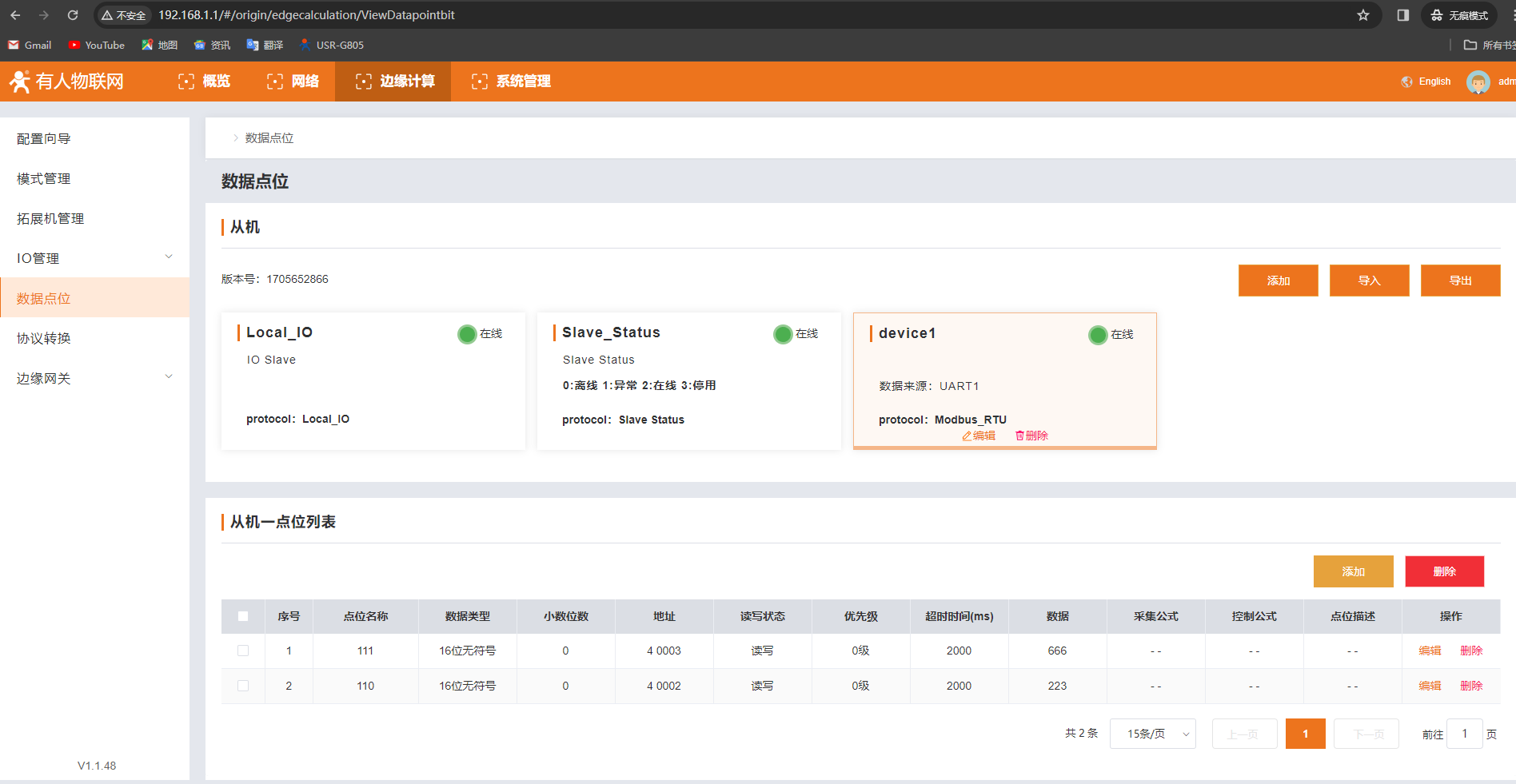
Task: Open the 15条/页 page size dropdown
Action: (x=1152, y=734)
